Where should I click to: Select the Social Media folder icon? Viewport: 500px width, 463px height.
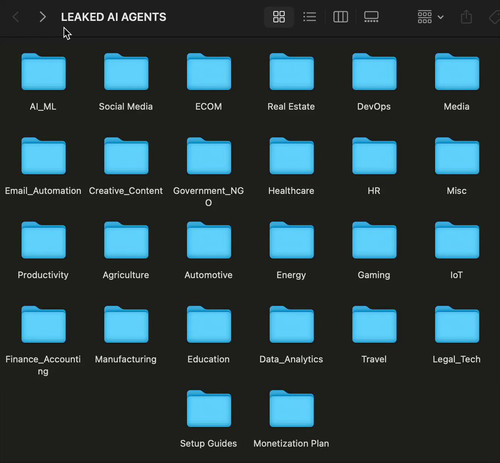[126, 72]
